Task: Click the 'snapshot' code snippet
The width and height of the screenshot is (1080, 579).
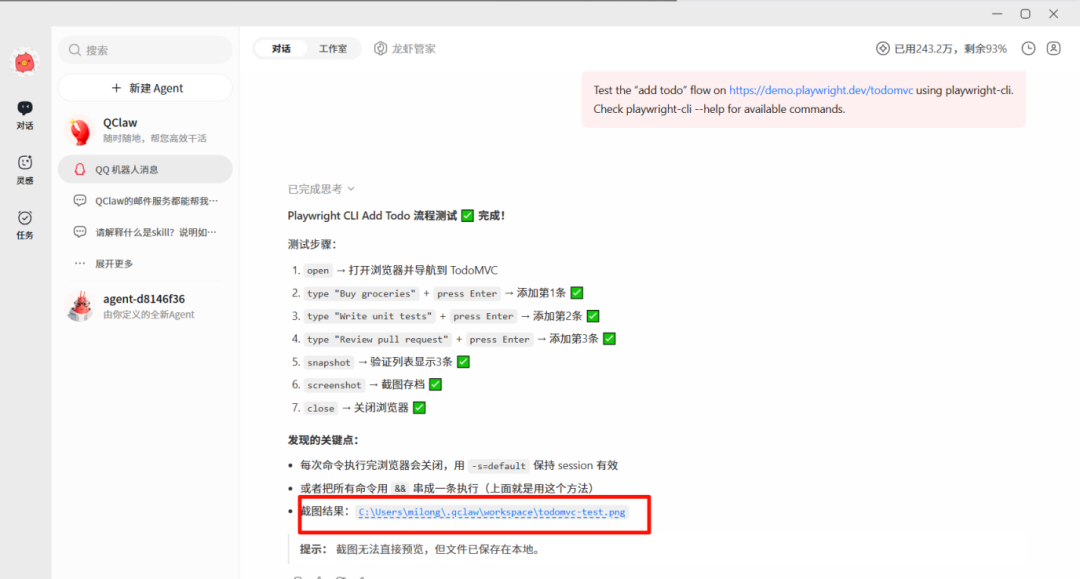Action: click(329, 362)
